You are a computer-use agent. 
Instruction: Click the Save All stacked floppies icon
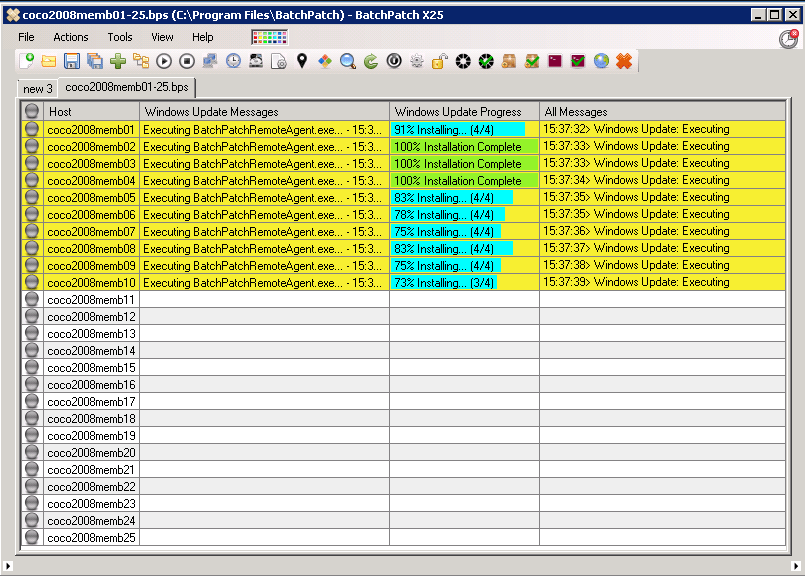click(x=95, y=61)
